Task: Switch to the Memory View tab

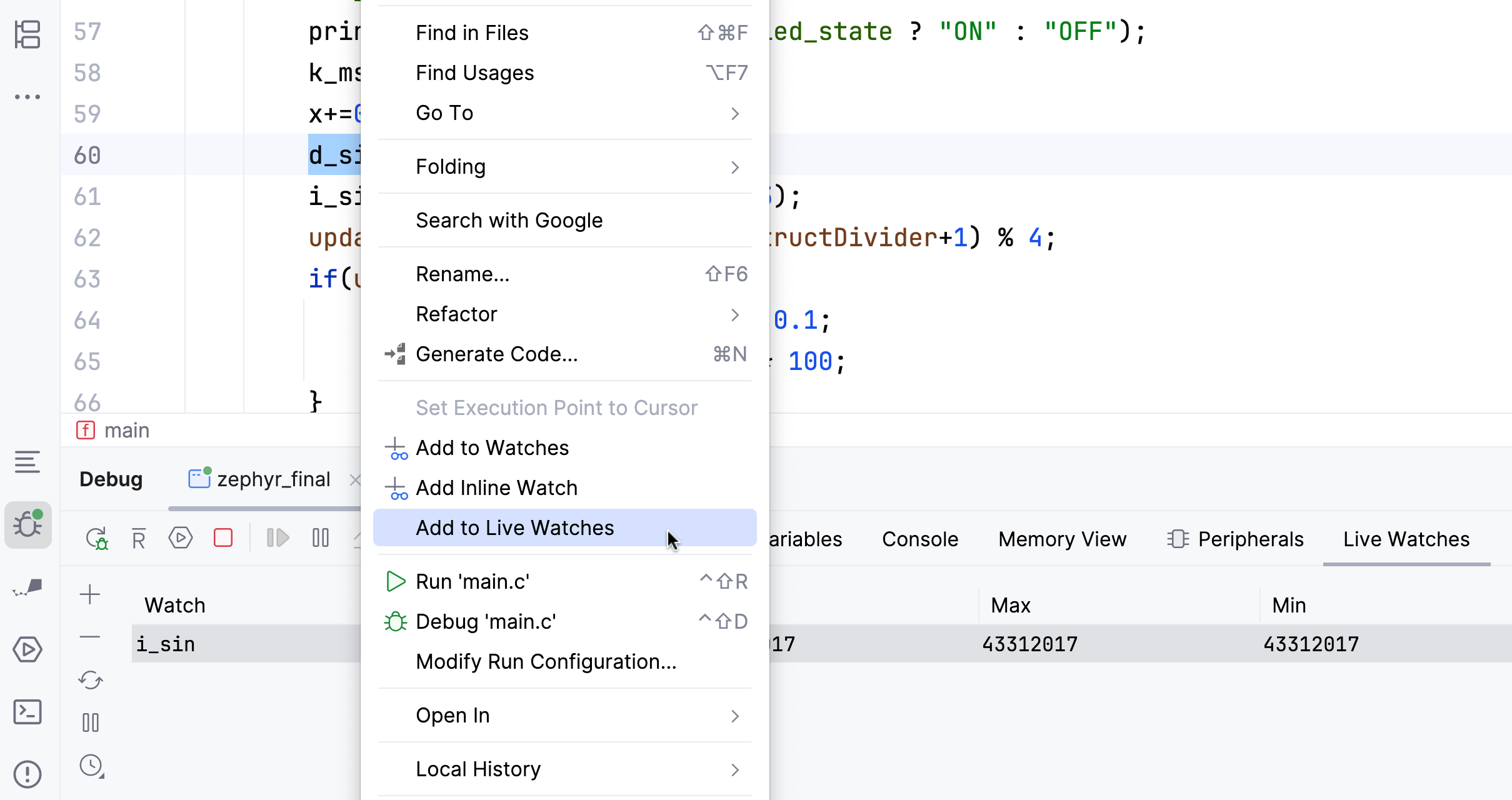Action: (1062, 539)
